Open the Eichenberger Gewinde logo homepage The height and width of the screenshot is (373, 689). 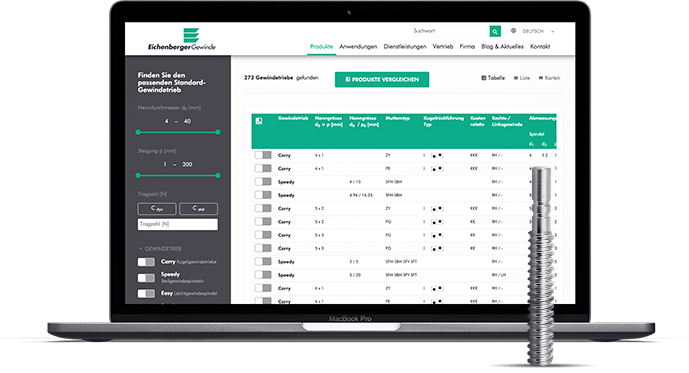[x=182, y=40]
